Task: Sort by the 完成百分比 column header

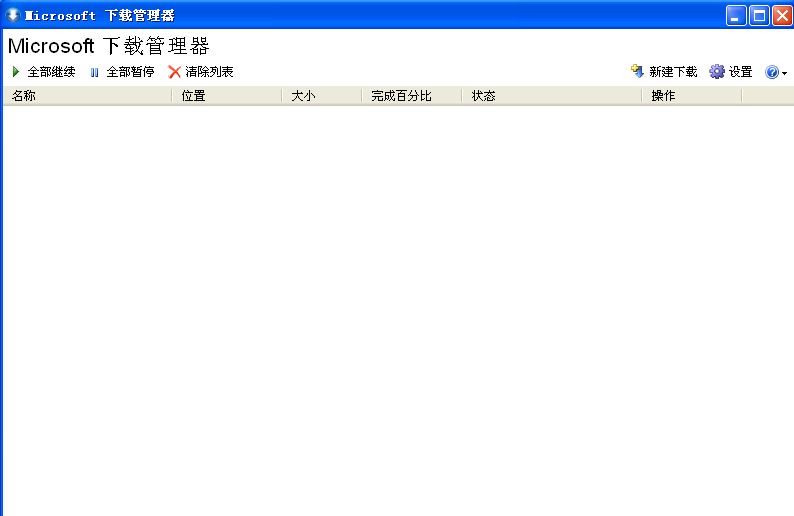Action: (412, 96)
